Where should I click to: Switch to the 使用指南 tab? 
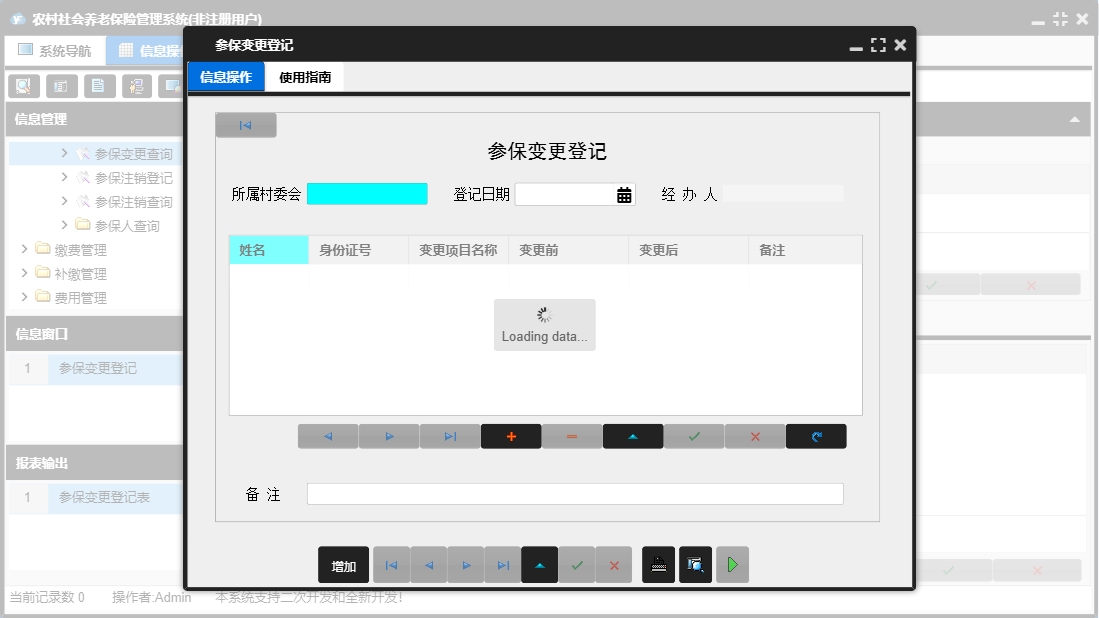point(304,75)
